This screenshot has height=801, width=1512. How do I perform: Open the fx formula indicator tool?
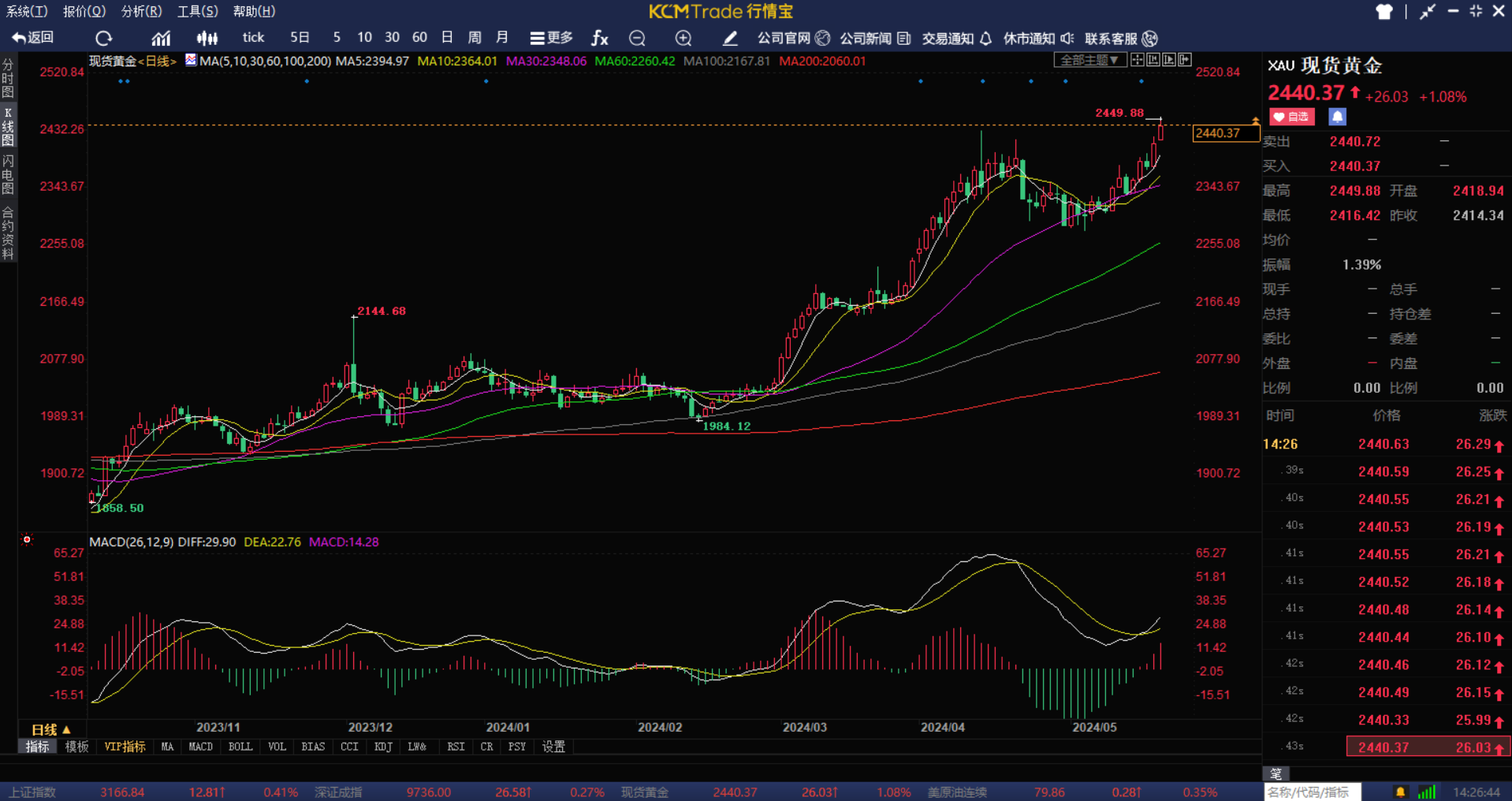tap(600, 38)
